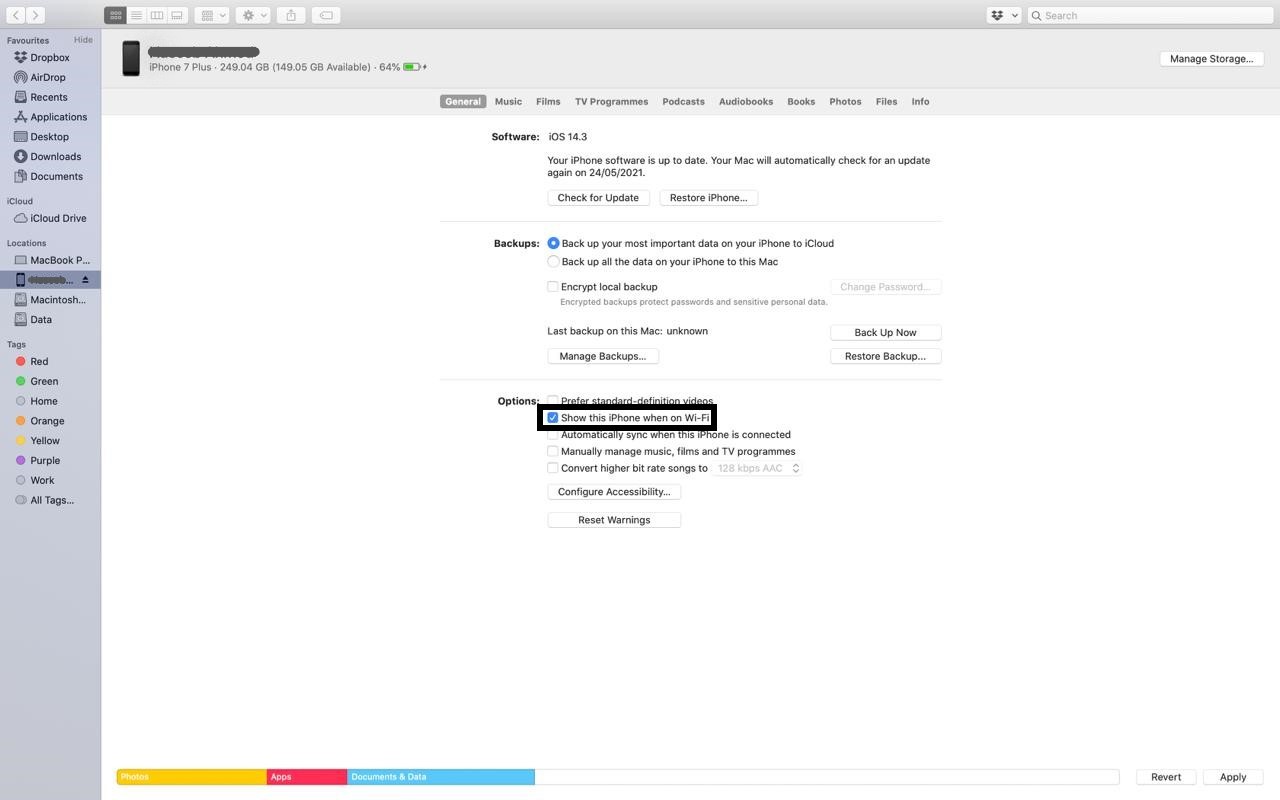Open the Podcasts tab
The width and height of the screenshot is (1280, 800).
(682, 101)
